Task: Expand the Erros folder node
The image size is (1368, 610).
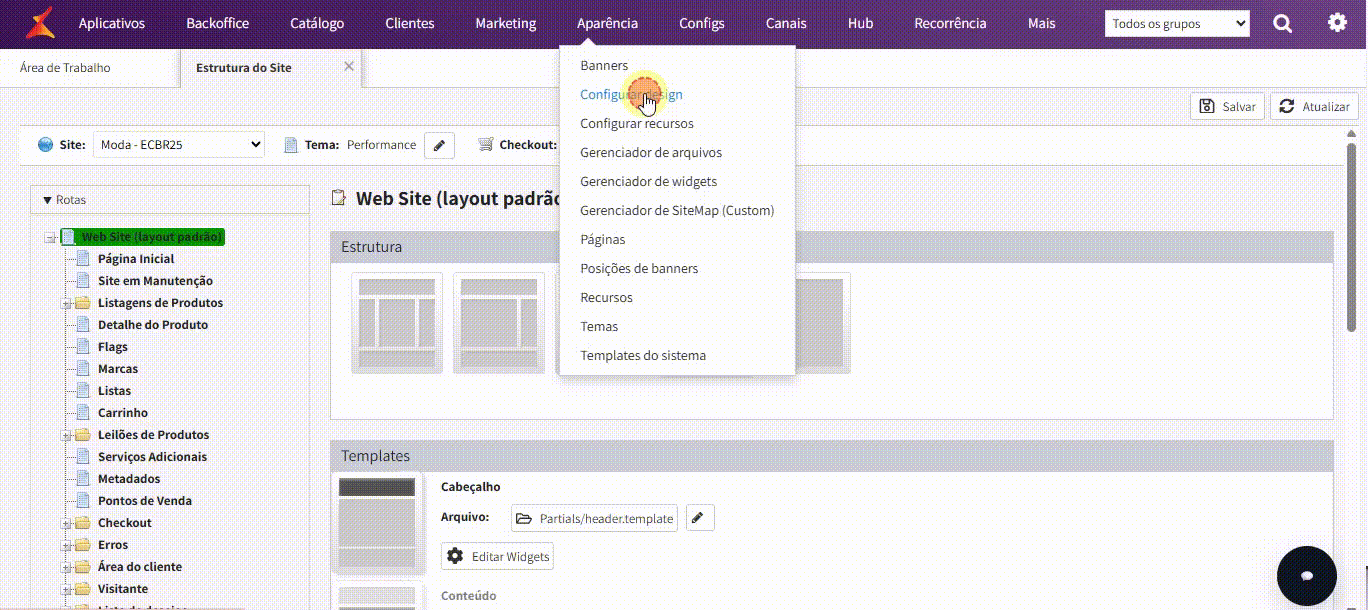Action: coord(66,545)
